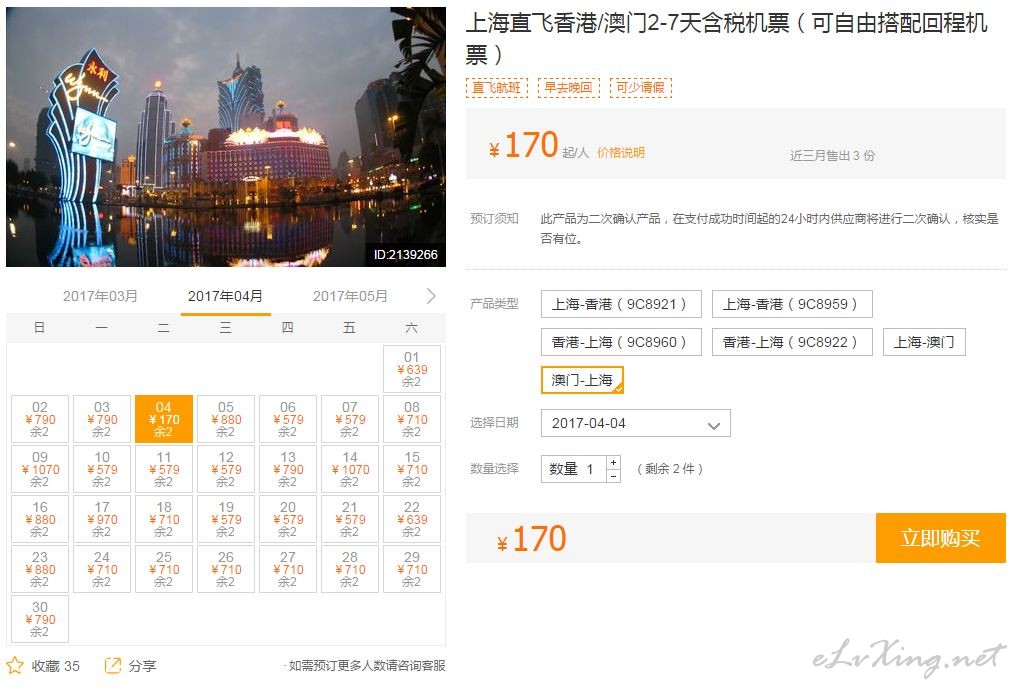Click the （剩余 2 件） stock text
Screen dimensions: 1017x691
(x=670, y=469)
